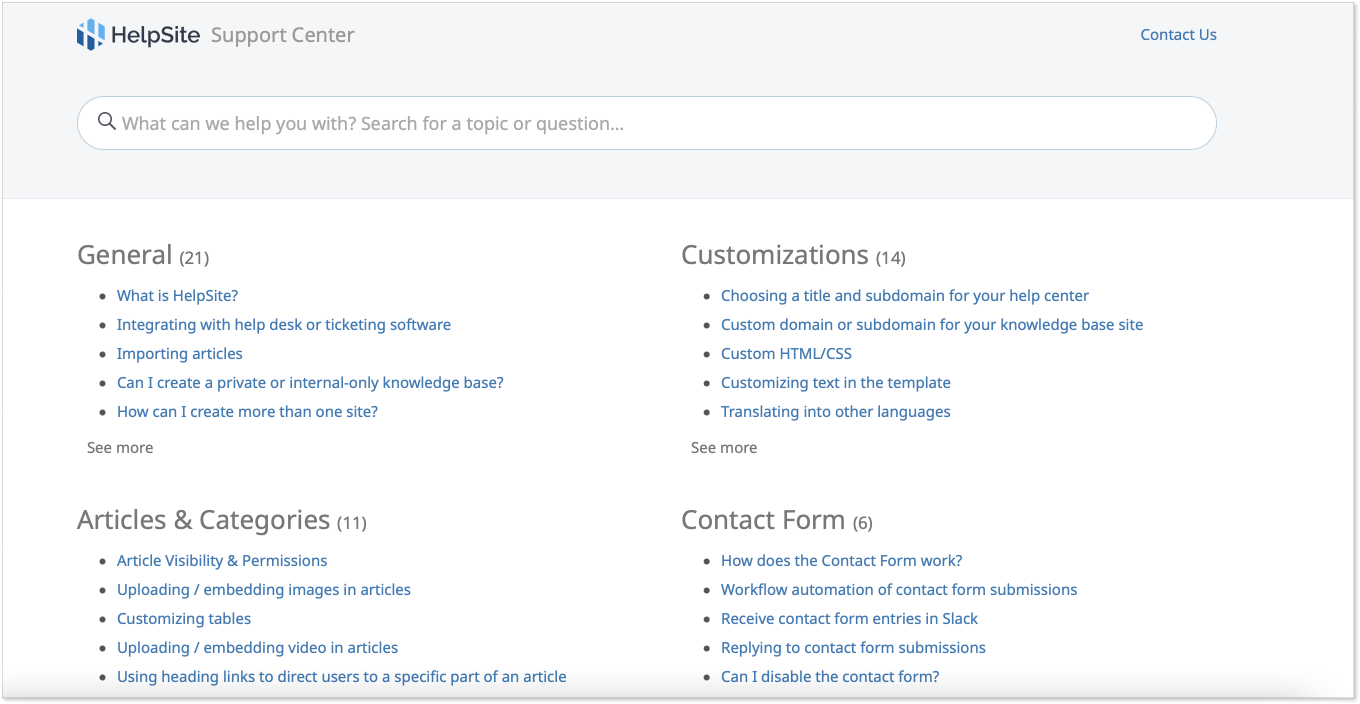Open Uploading / embedding video in articles
The height and width of the screenshot is (704, 1360).
(258, 648)
